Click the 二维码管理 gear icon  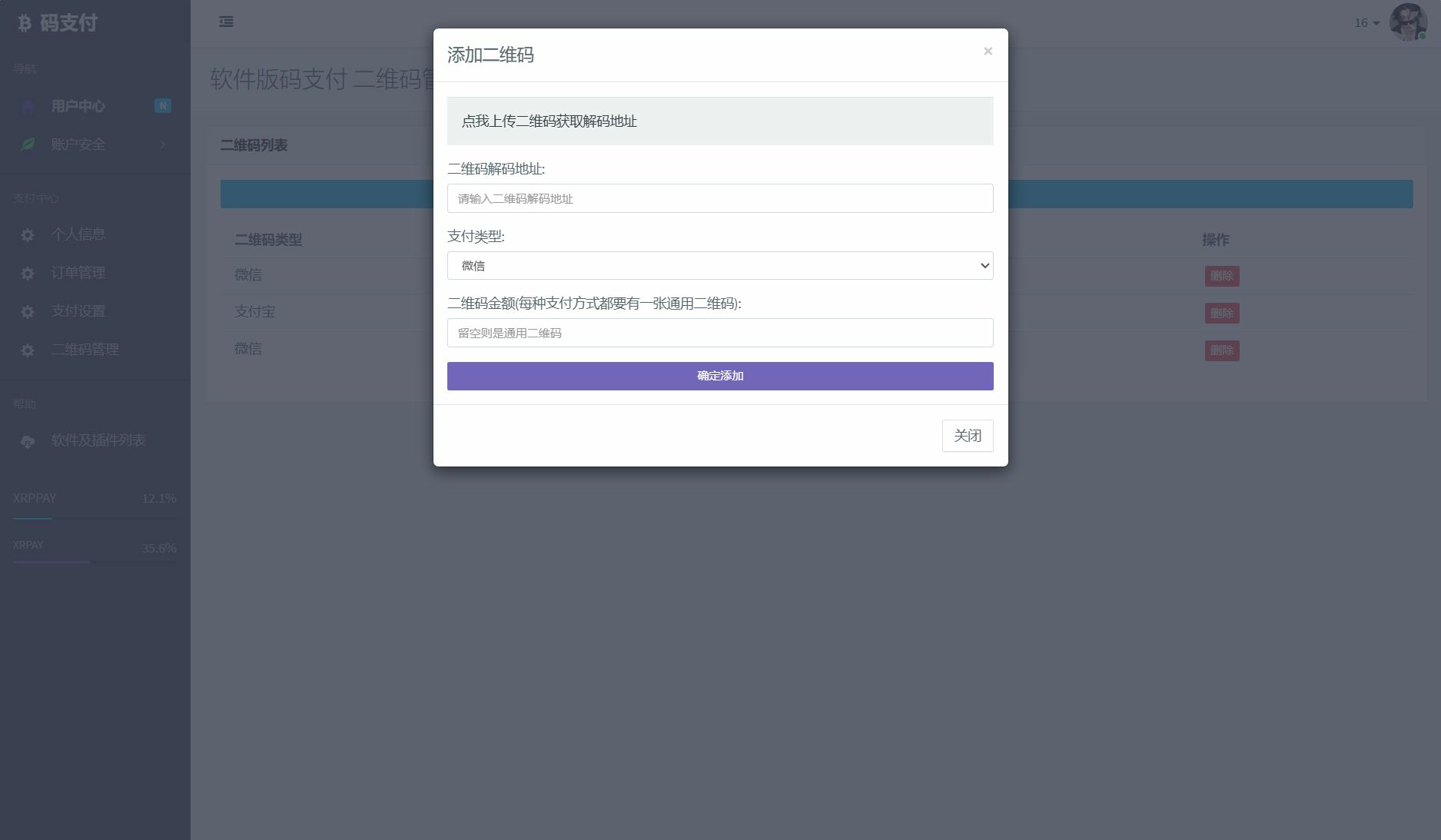tap(28, 350)
